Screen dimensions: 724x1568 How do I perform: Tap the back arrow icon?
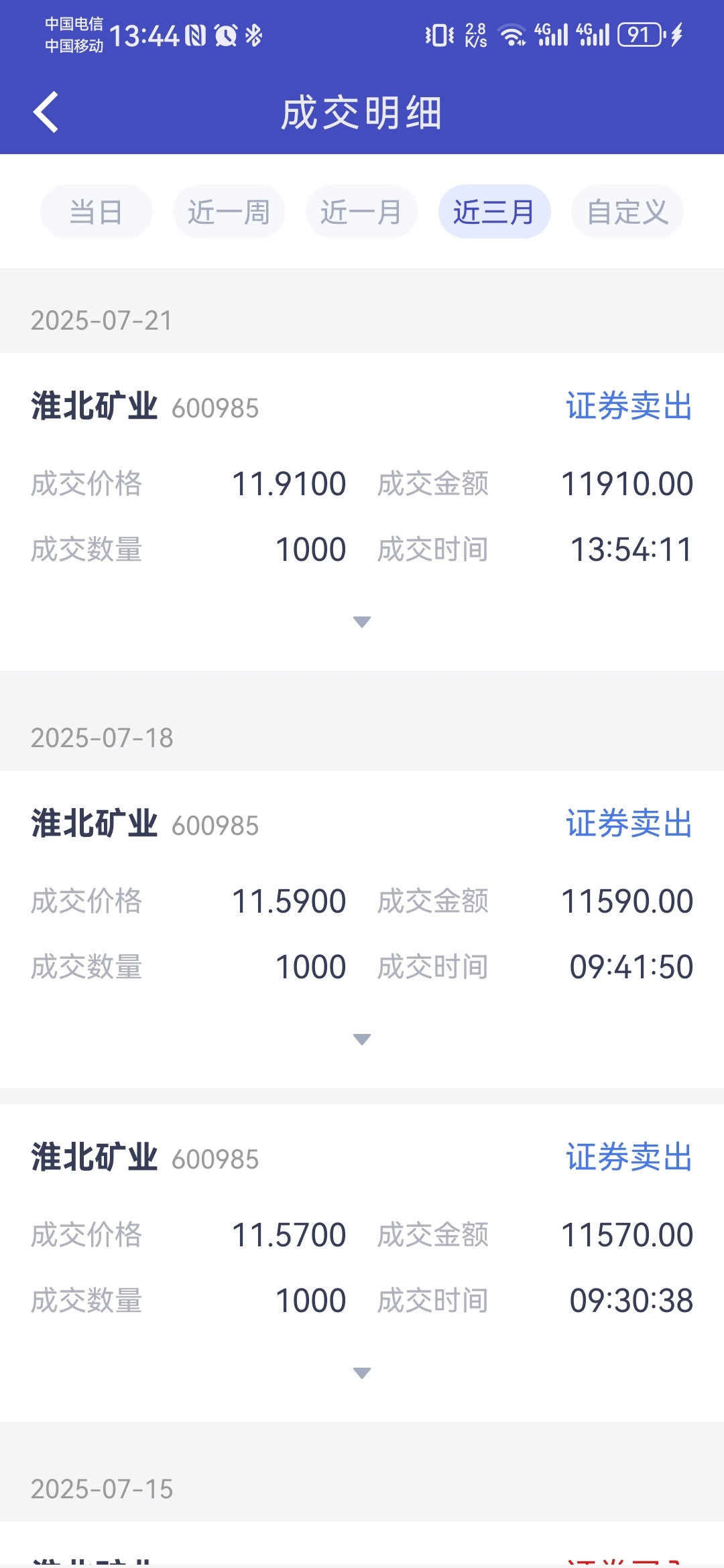[x=46, y=112]
